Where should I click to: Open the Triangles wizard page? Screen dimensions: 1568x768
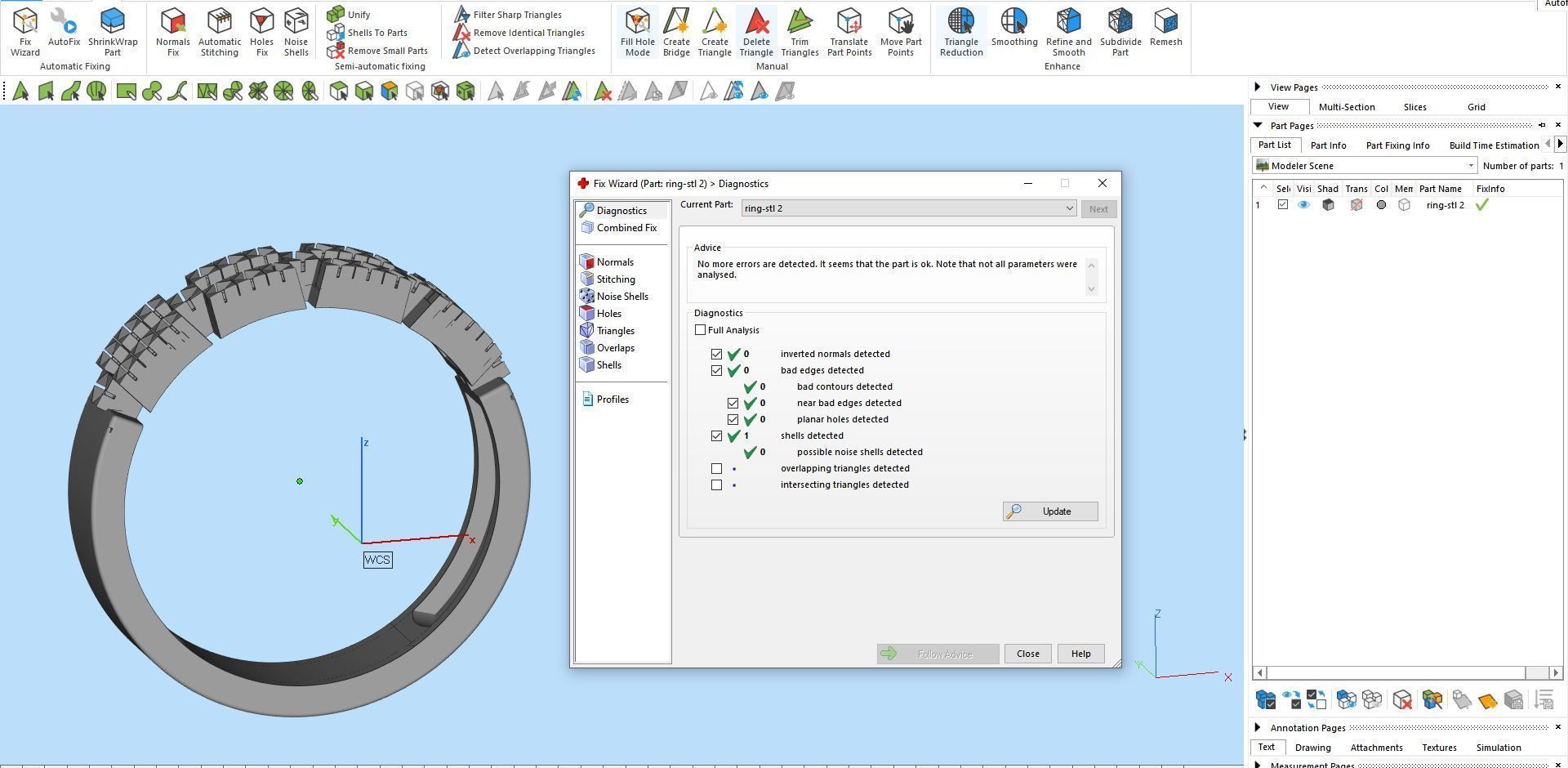coord(607,331)
